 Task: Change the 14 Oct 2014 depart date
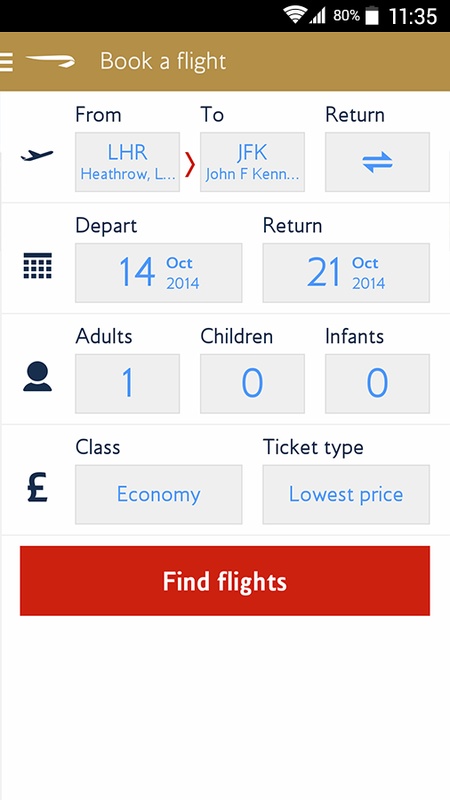coord(159,273)
